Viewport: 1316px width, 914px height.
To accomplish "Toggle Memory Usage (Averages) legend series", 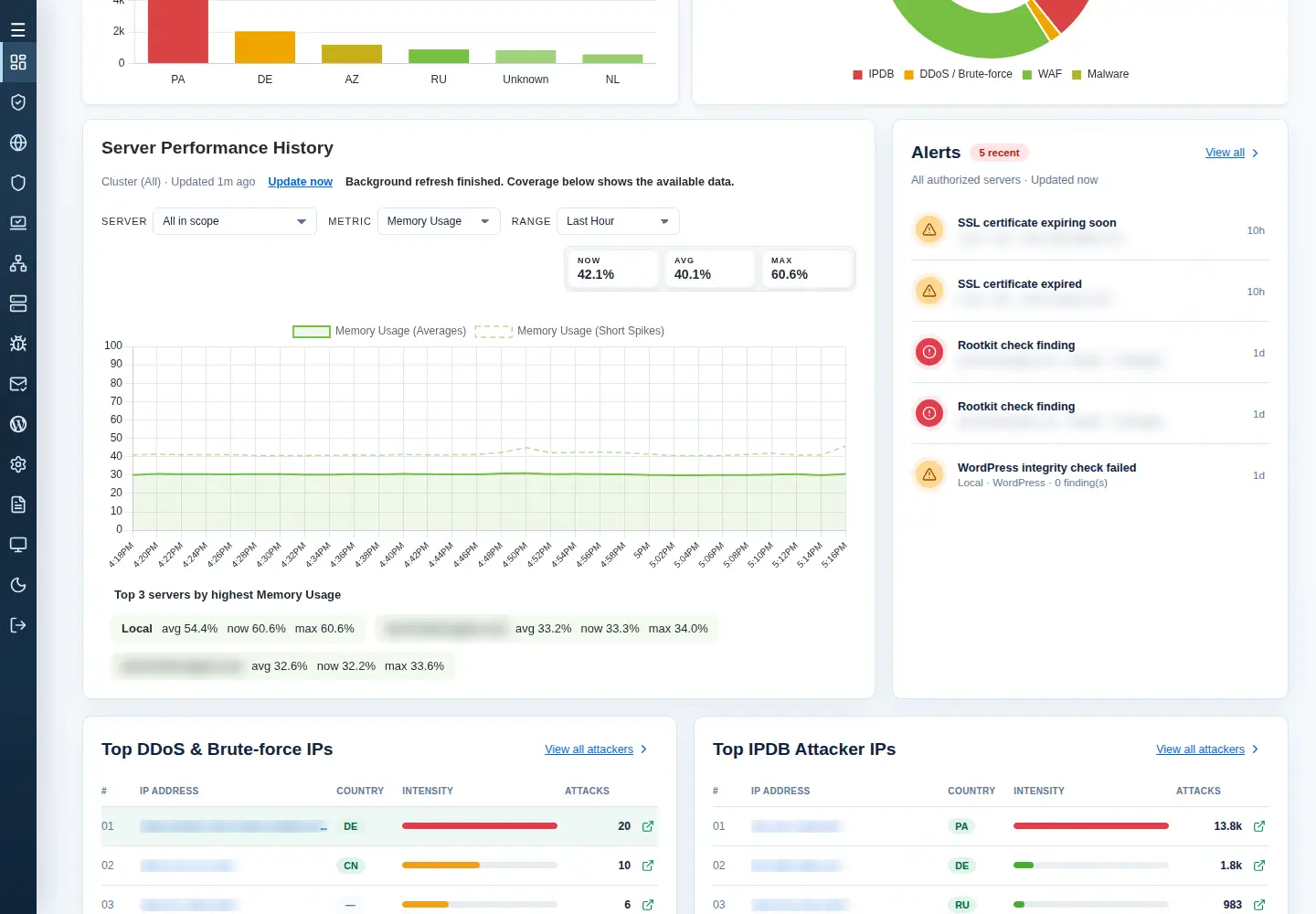I will (379, 331).
